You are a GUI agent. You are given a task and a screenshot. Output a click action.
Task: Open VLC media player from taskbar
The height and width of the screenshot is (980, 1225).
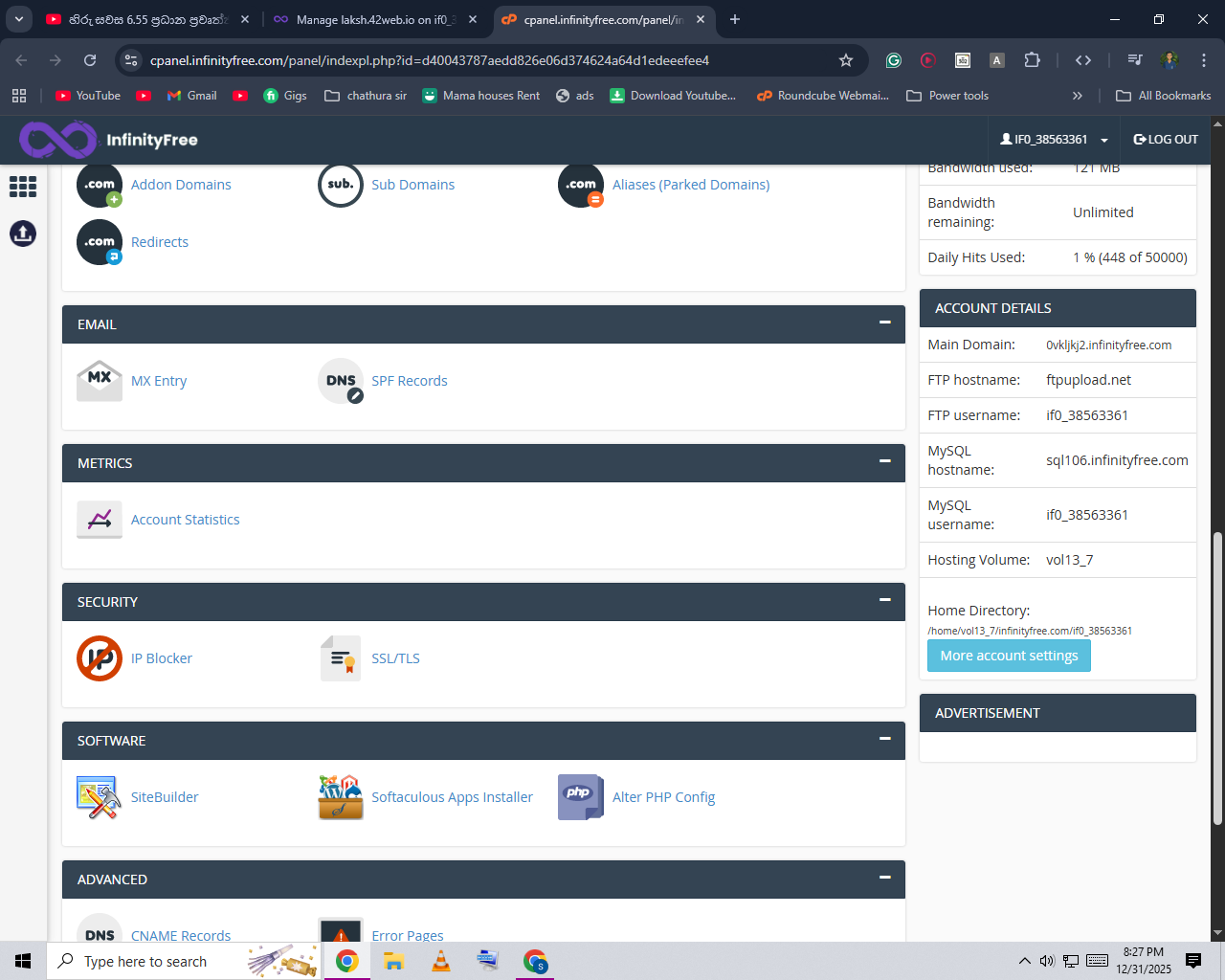pyautogui.click(x=441, y=961)
